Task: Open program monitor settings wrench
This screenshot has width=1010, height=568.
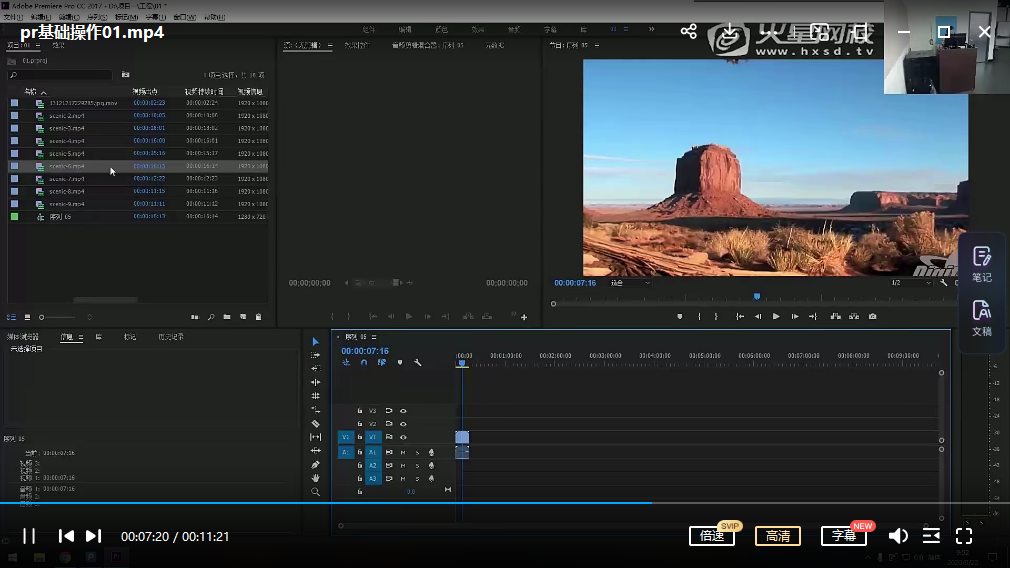Action: point(944,283)
